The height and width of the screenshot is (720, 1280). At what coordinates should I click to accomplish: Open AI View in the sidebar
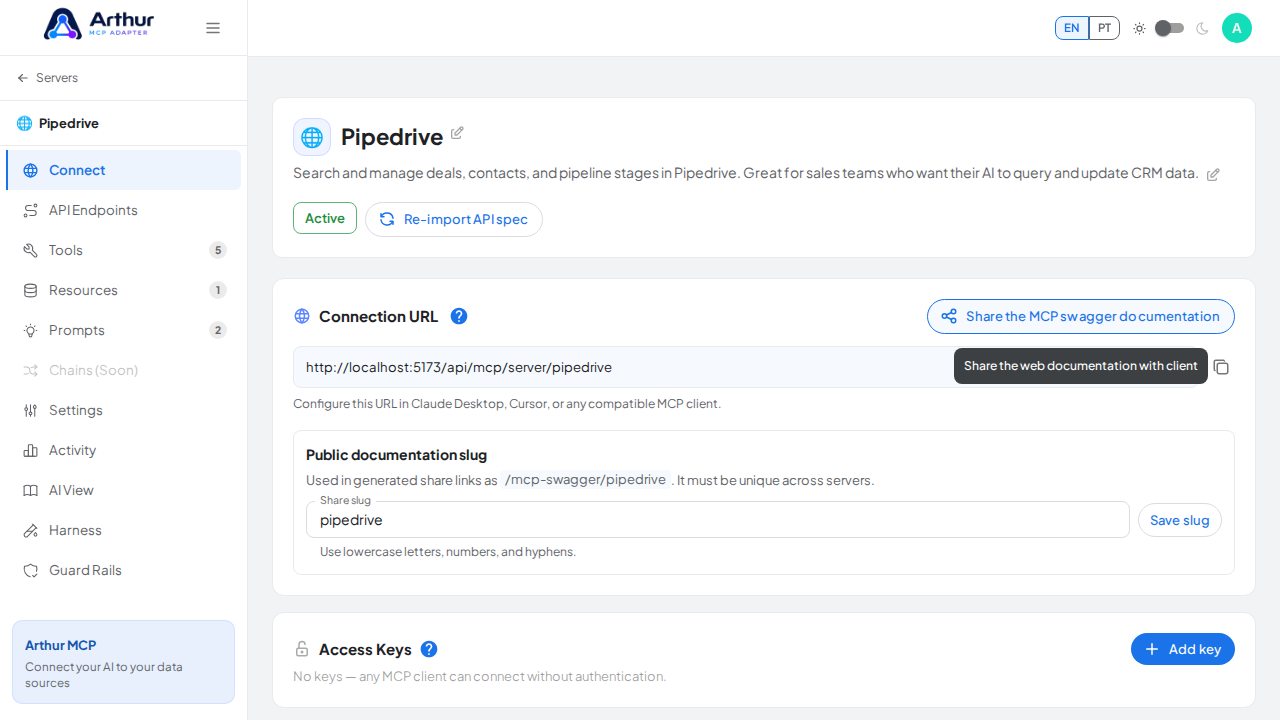click(x=123, y=490)
